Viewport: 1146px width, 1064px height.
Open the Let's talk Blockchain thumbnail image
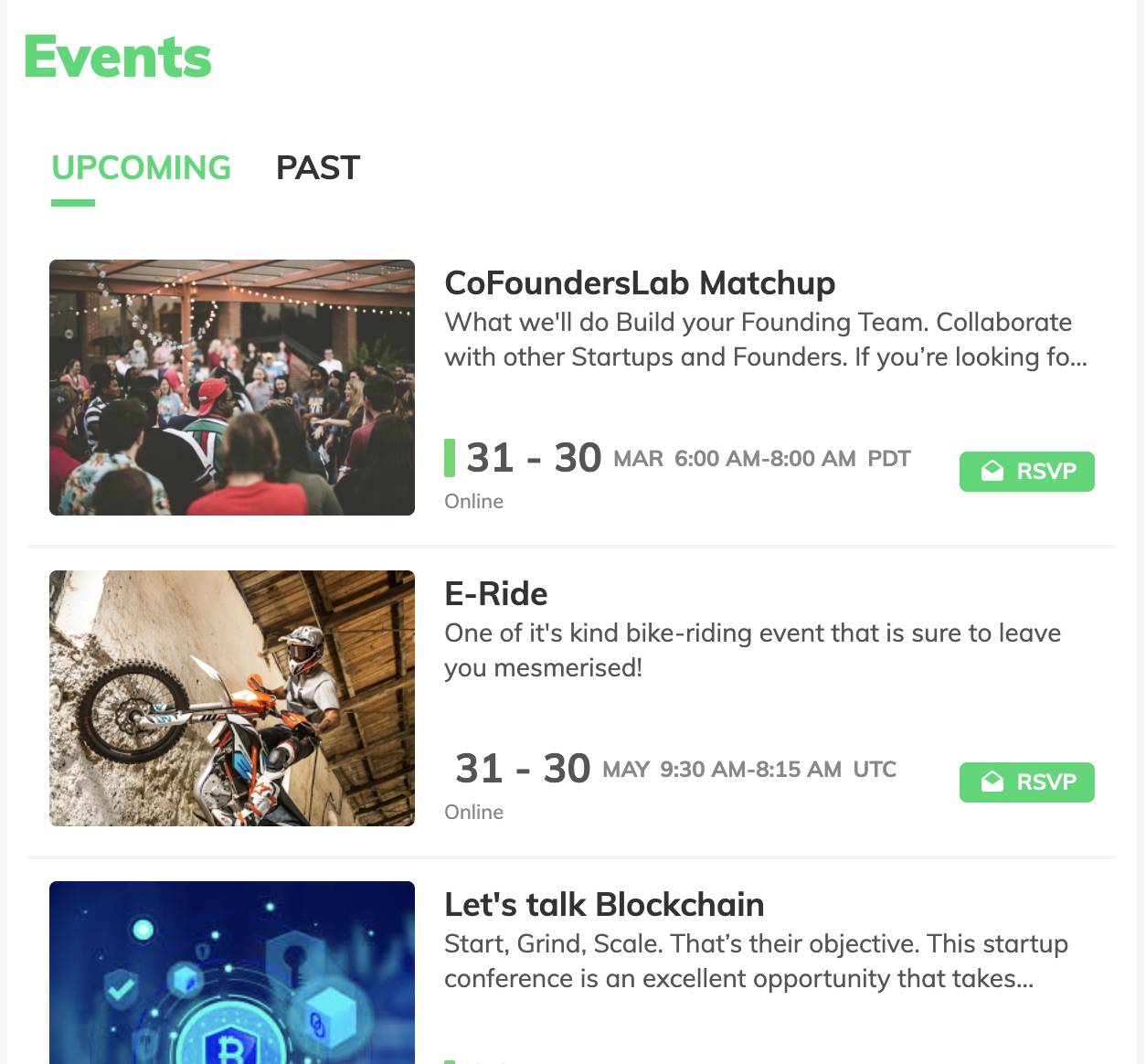pos(232,971)
